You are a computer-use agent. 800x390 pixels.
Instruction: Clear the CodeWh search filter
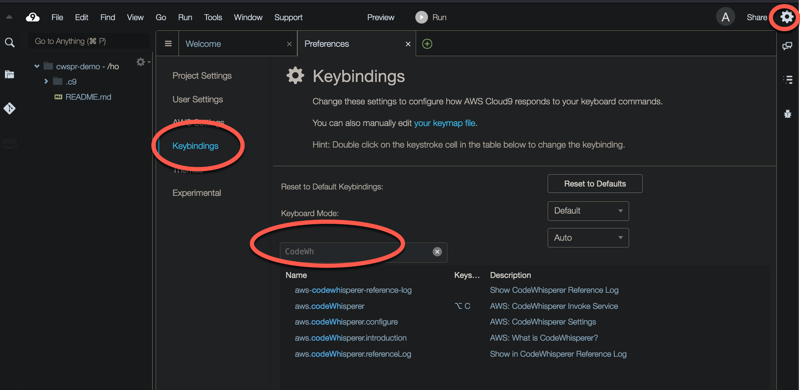[x=437, y=252]
